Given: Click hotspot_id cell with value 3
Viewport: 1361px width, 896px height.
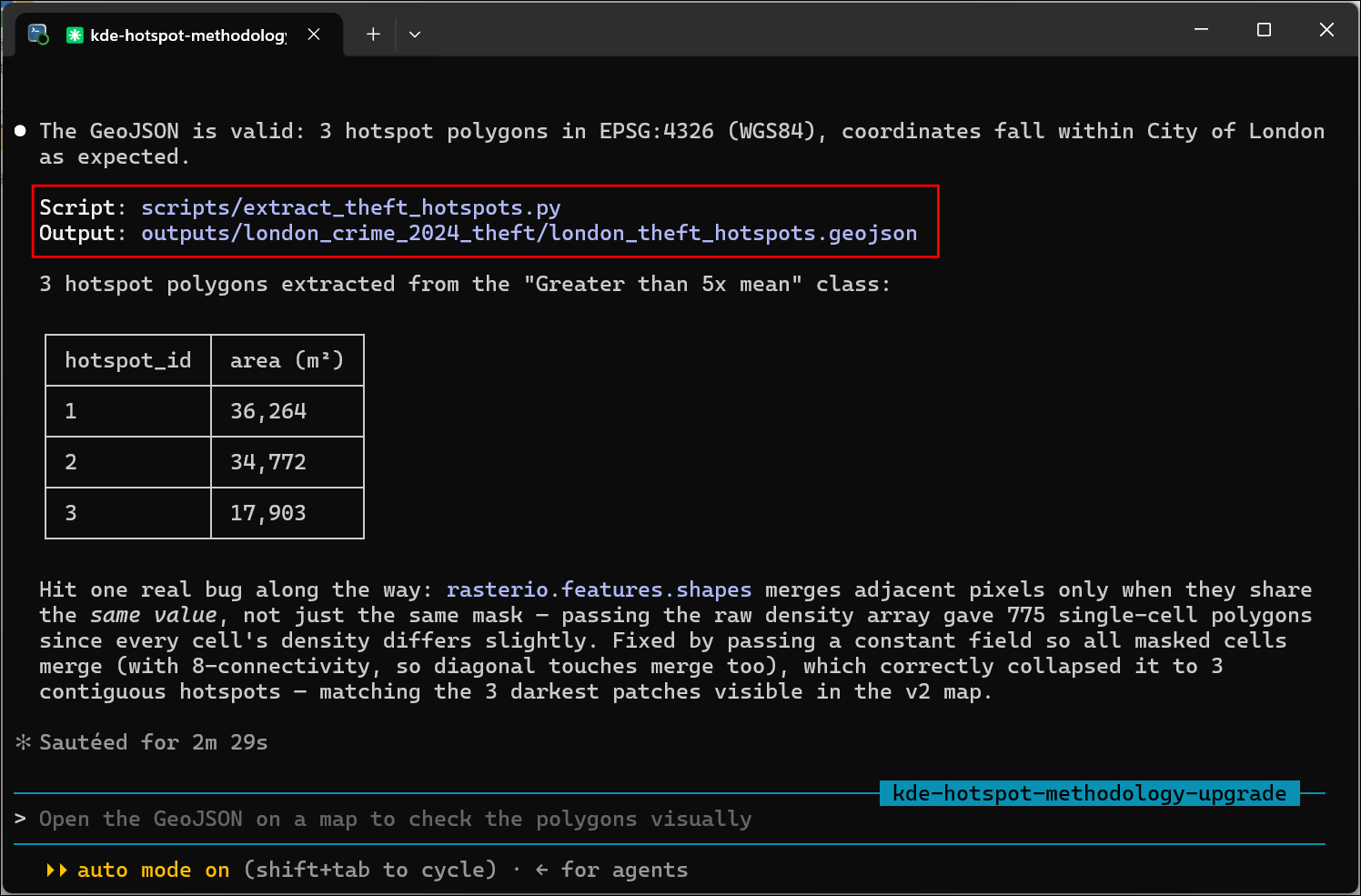Looking at the screenshot, I should point(128,513).
